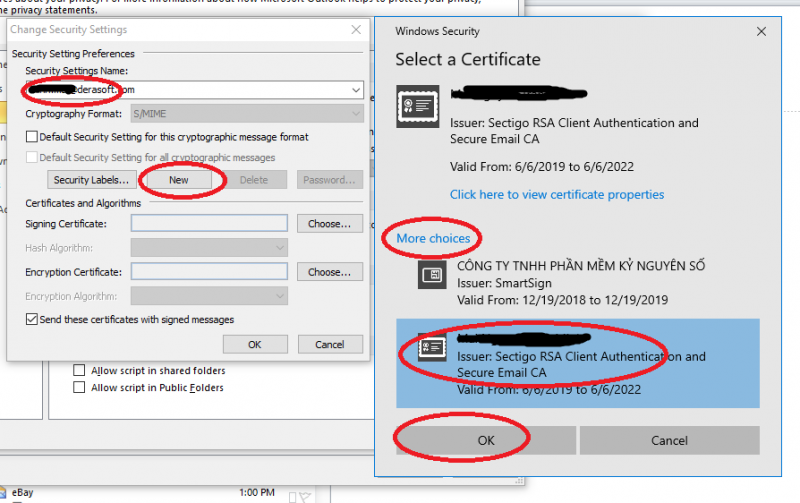
Task: Click the SmartSign certificate icon
Action: [432, 275]
